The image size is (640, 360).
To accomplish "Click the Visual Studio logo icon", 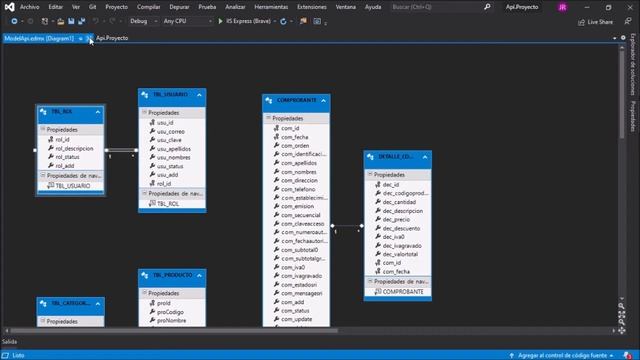I will [x=9, y=7].
